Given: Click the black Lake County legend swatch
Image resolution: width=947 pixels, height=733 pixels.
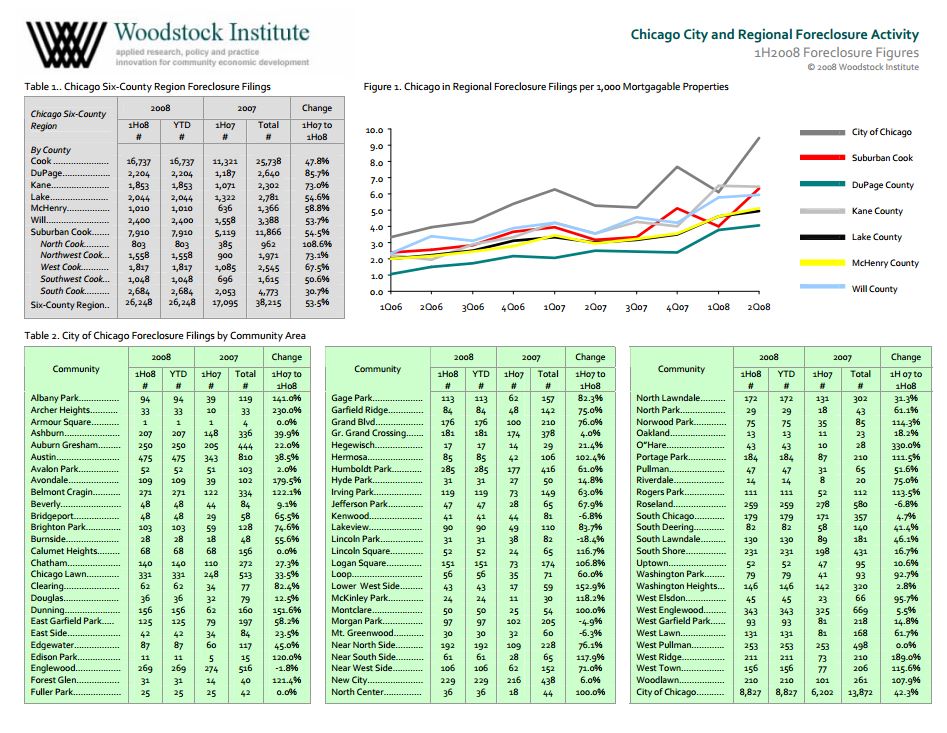Looking at the screenshot, I should pos(822,237).
